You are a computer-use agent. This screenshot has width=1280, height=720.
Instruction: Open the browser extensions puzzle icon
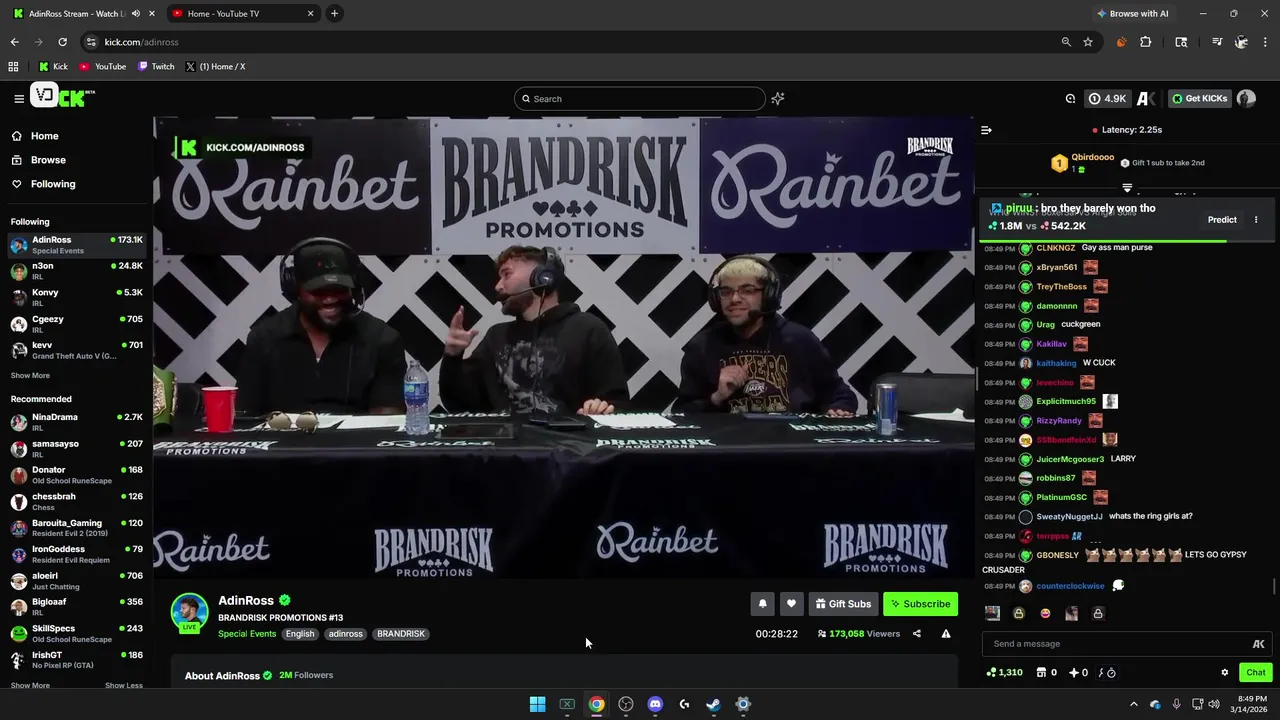[1146, 42]
